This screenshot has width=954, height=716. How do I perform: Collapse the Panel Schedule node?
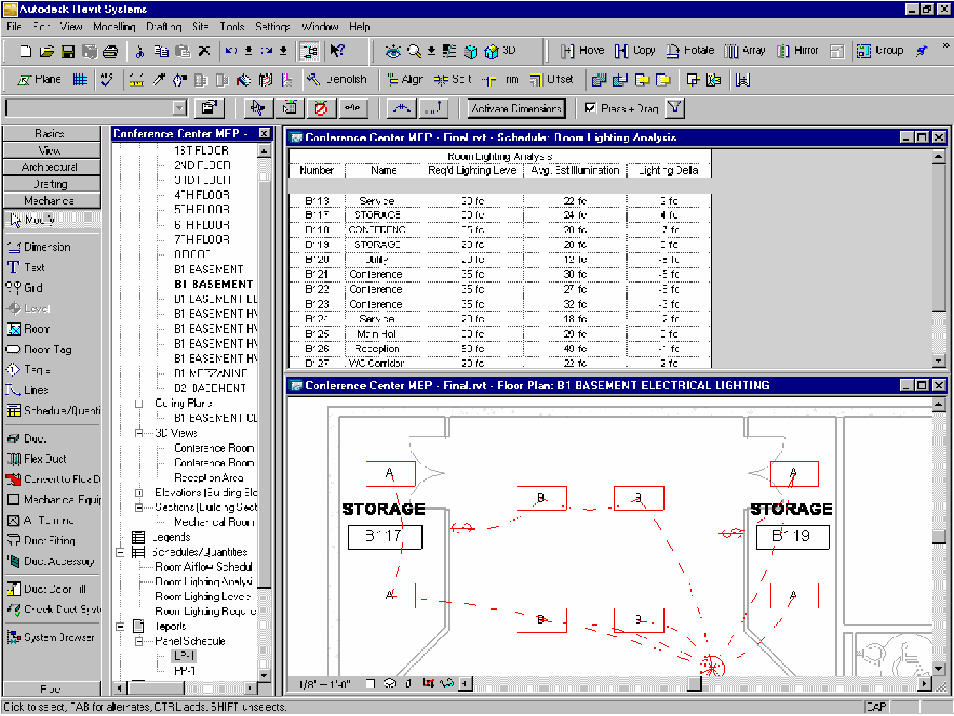coord(139,641)
